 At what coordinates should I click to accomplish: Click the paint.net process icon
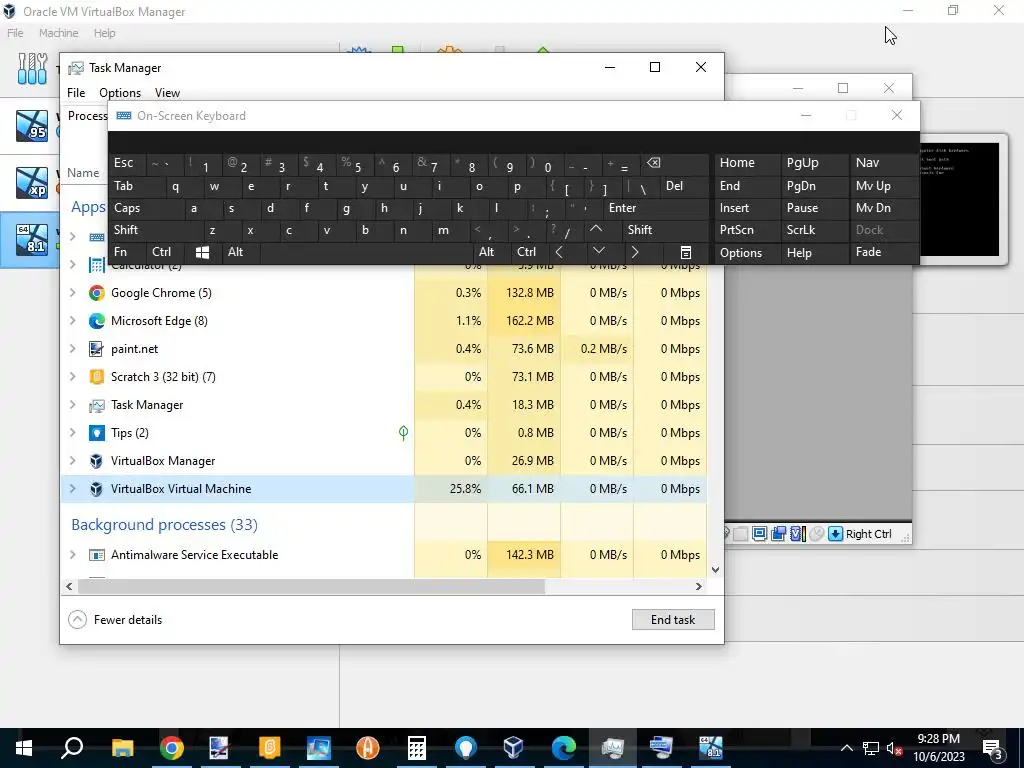[x=97, y=349]
